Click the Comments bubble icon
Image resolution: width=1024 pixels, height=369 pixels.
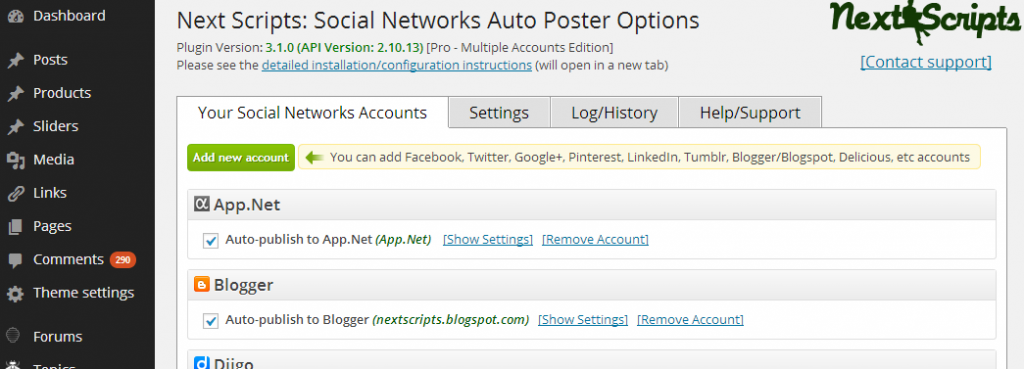(16, 260)
